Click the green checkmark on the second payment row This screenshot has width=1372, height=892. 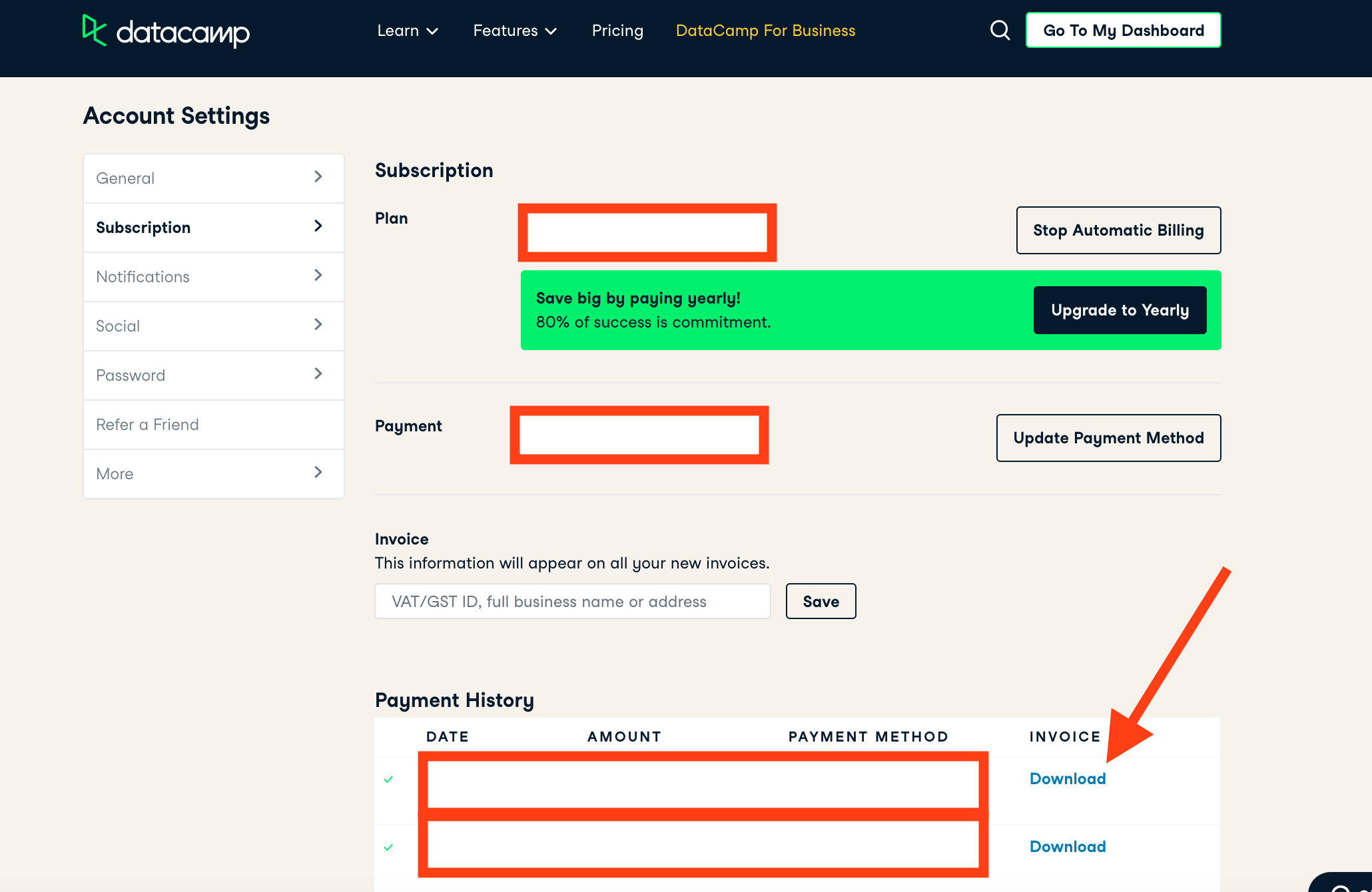pyautogui.click(x=388, y=847)
